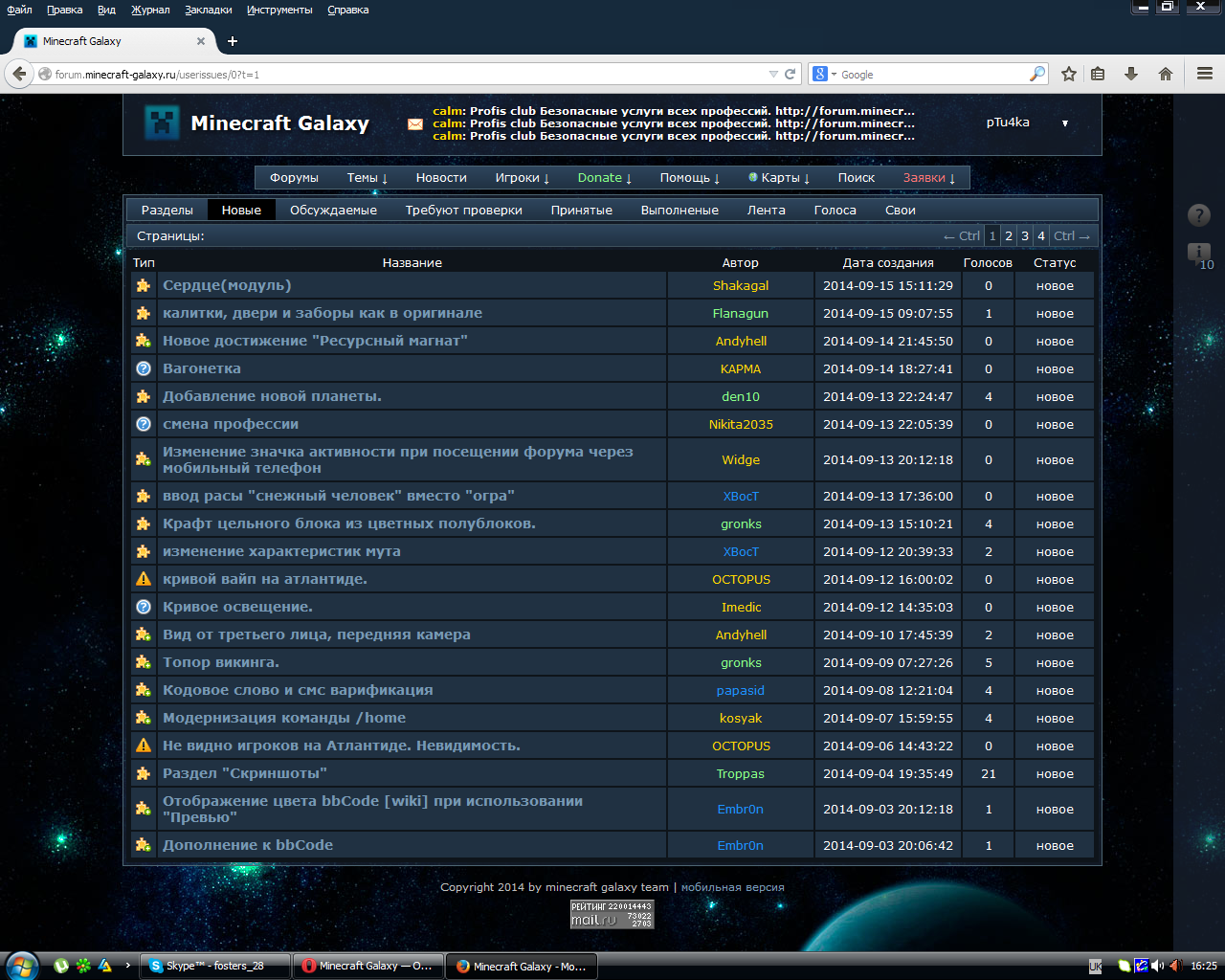The width and height of the screenshot is (1225, 980).
Task: Go to page 4 of issues
Action: (x=1041, y=235)
